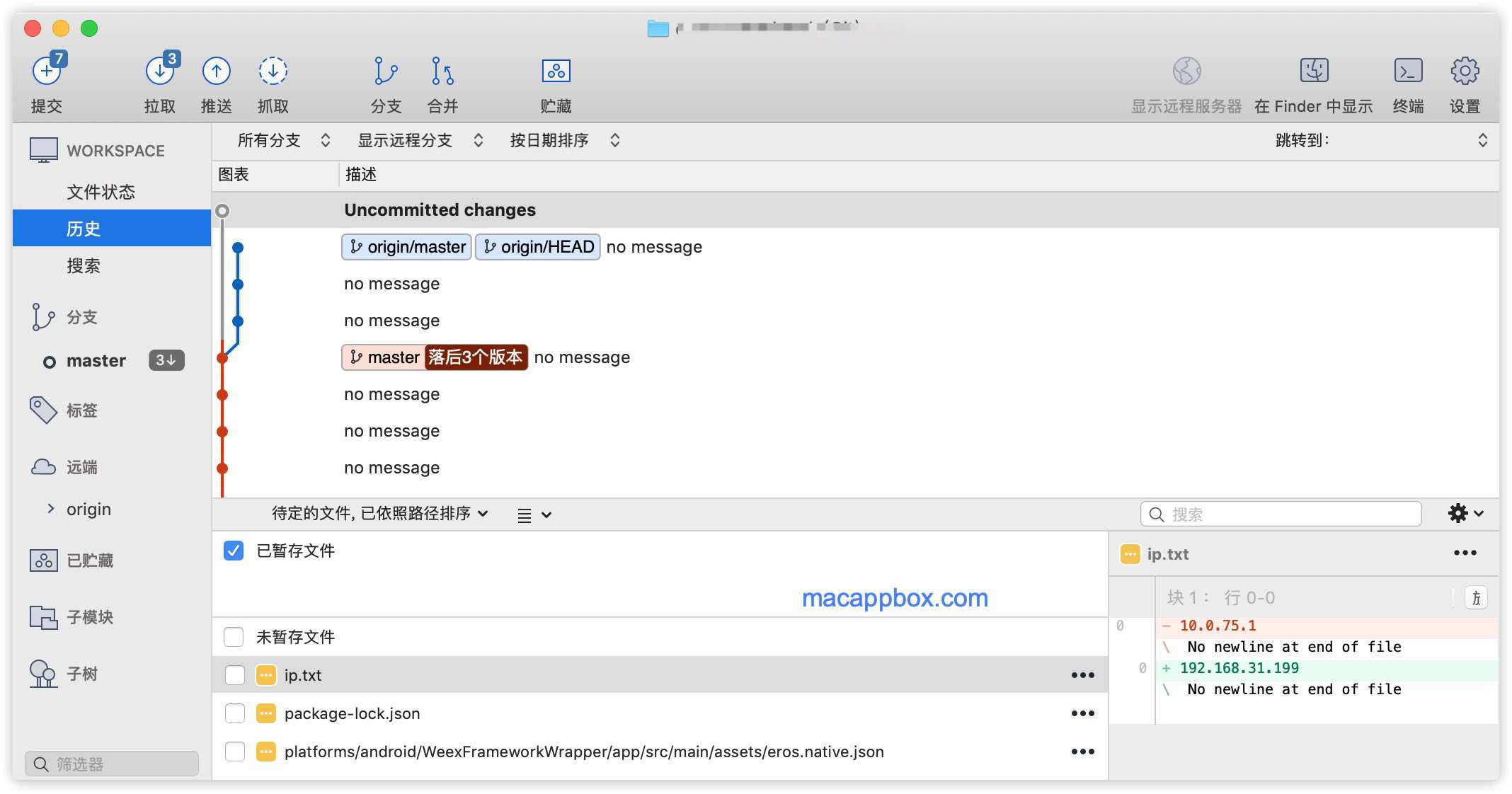Open the Show Remote Branches (显示远程分支) dropdown
The height and width of the screenshot is (794, 1512).
click(x=420, y=140)
